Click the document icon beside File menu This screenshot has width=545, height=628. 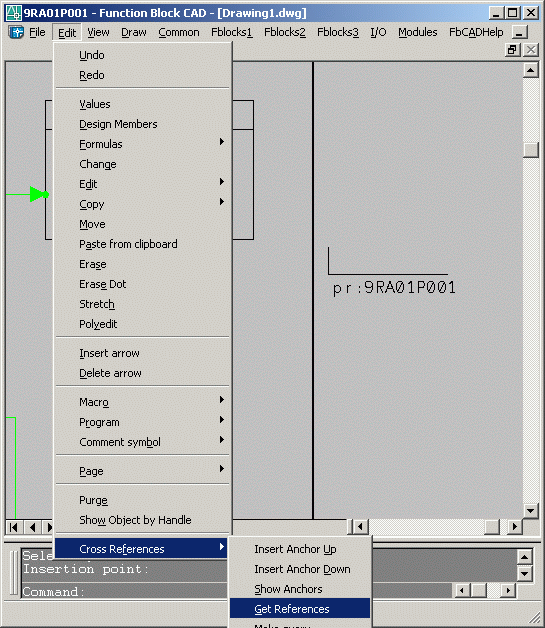pos(16,32)
